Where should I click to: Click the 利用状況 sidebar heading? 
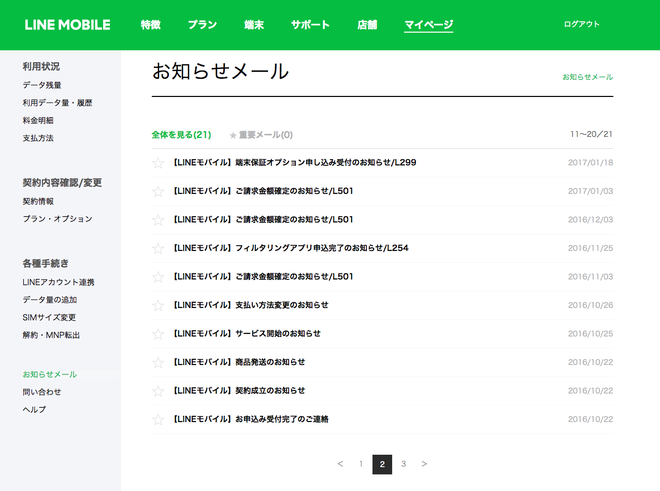41,67
